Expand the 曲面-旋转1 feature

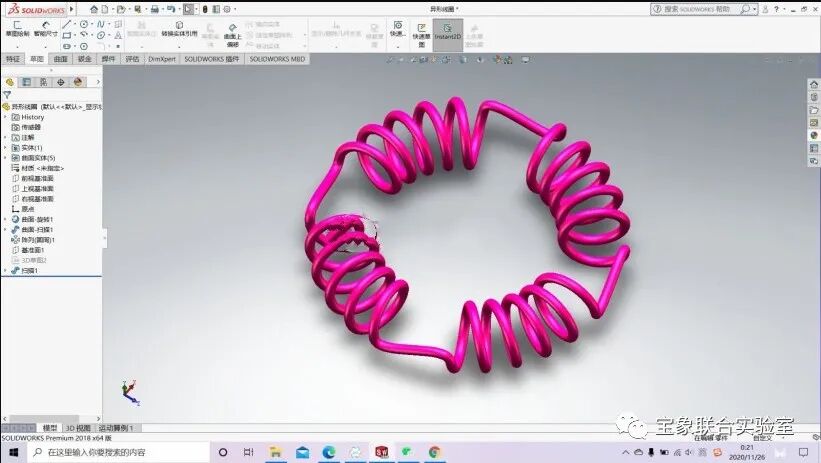[x=5, y=219]
